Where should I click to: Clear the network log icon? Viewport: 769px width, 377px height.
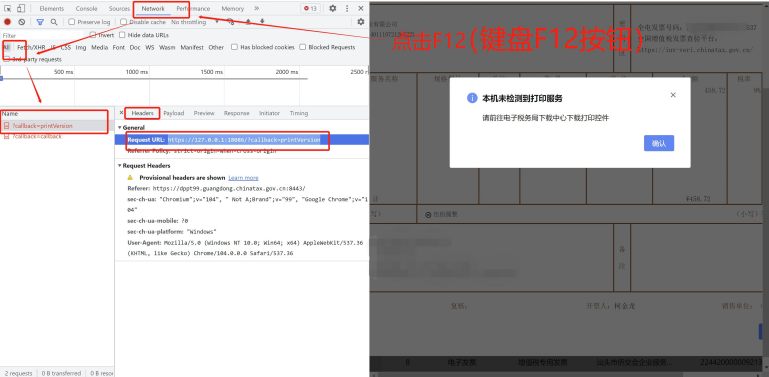(22, 22)
